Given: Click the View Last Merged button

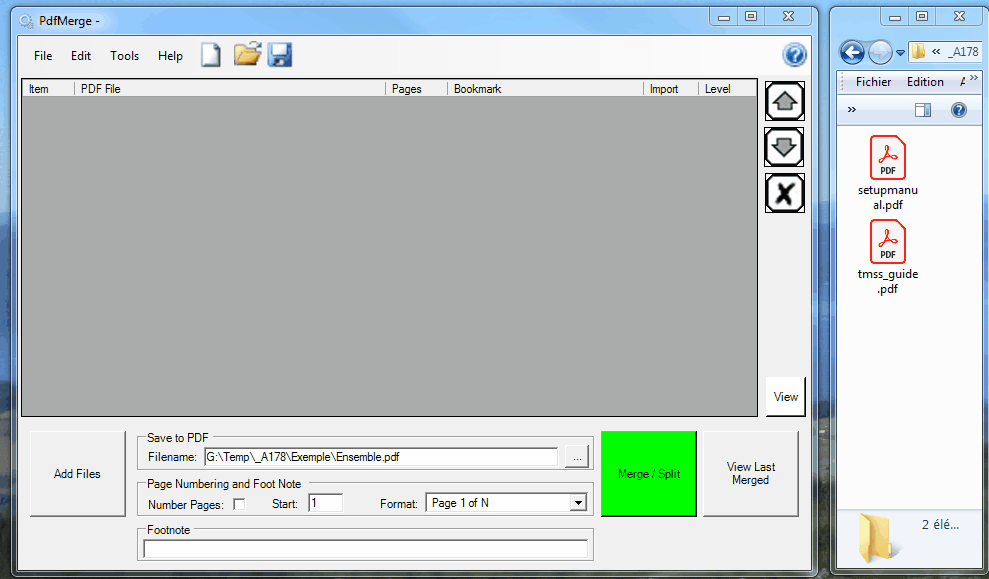Looking at the screenshot, I should coord(751,474).
